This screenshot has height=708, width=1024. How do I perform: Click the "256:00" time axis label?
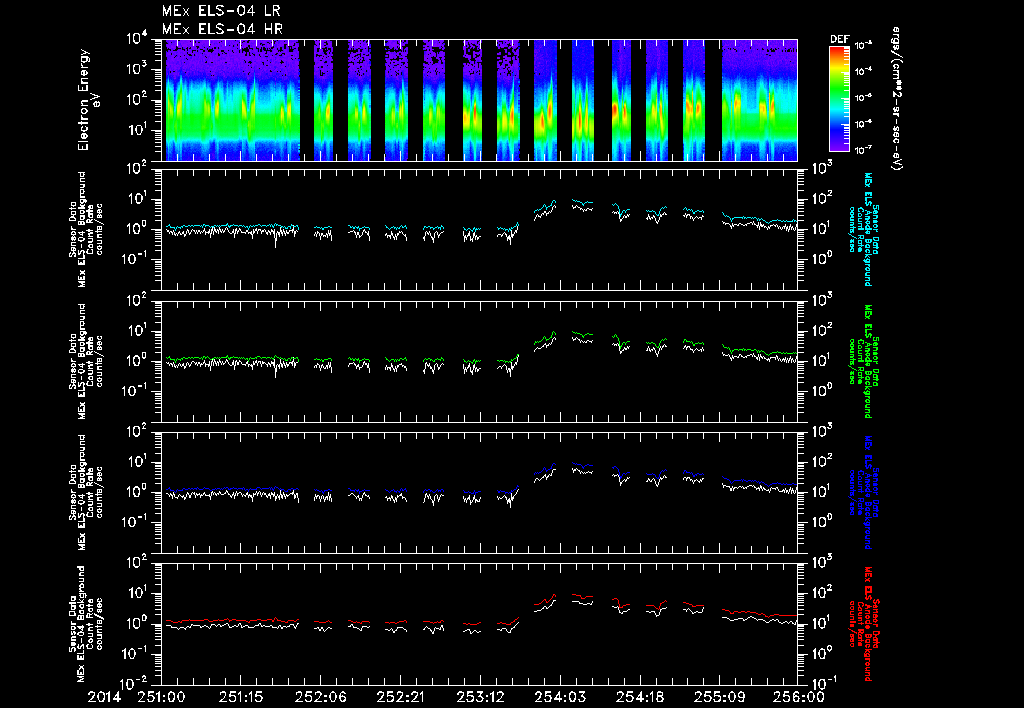tap(798, 697)
